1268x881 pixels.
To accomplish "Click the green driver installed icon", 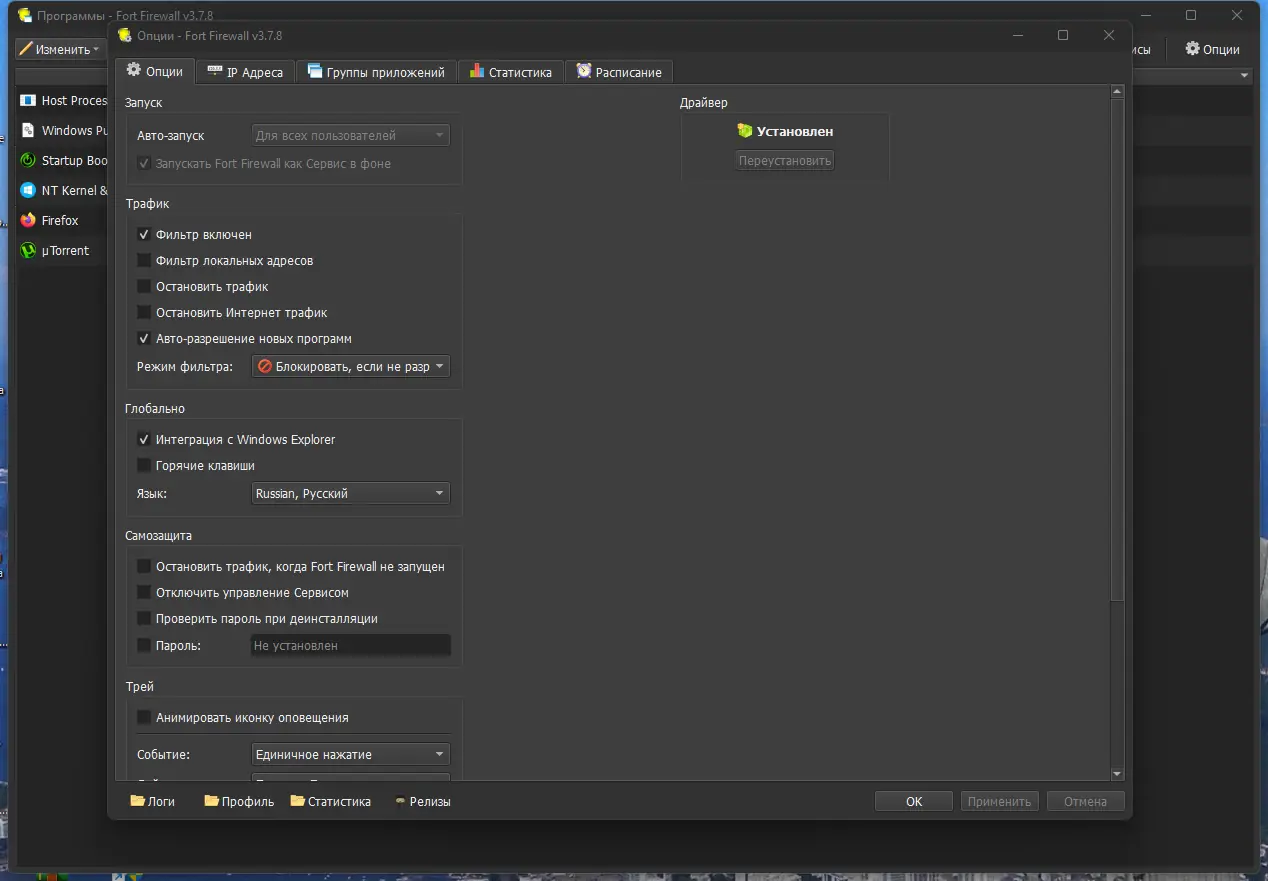I will [744, 130].
